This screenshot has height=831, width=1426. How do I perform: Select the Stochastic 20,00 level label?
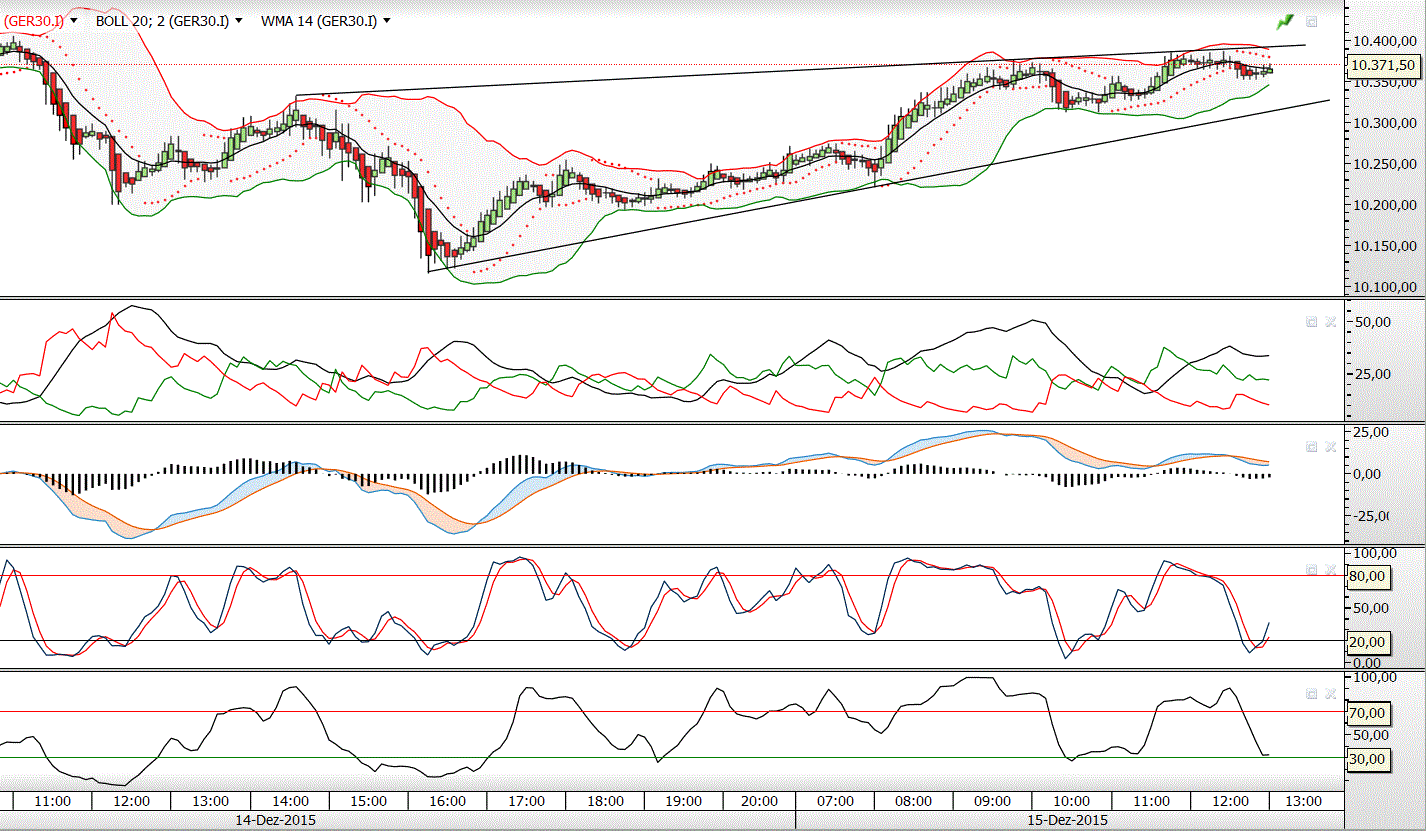[1366, 641]
